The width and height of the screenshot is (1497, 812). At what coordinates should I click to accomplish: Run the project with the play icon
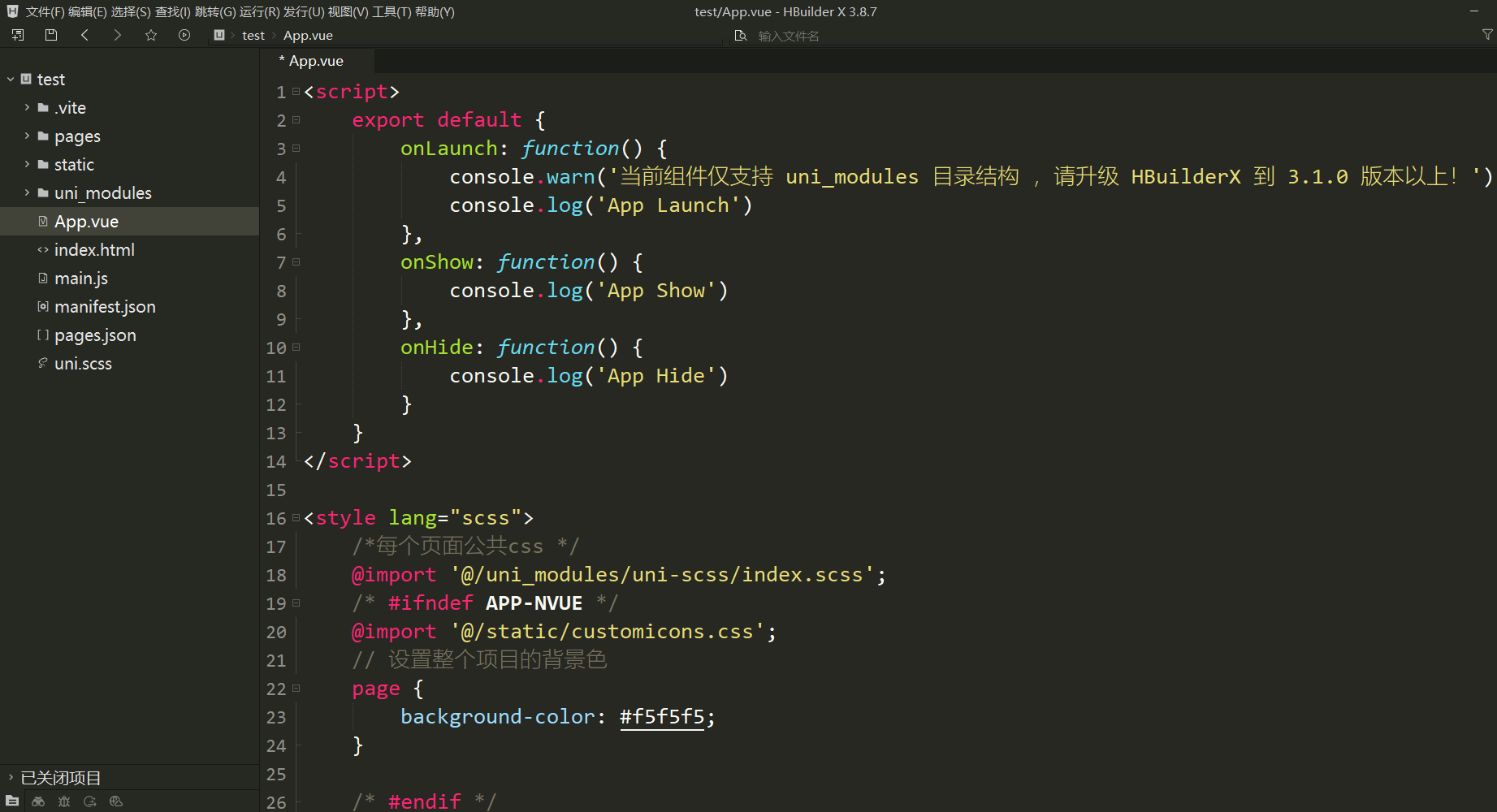pyautogui.click(x=184, y=35)
